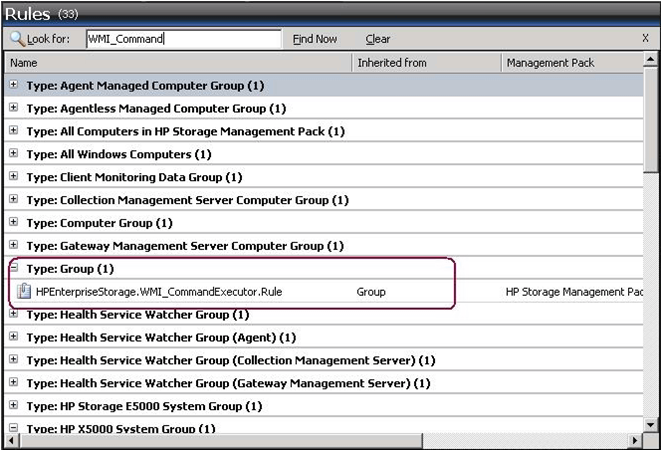The width and height of the screenshot is (661, 451).
Task: Close the find bar with X
Action: point(645,38)
